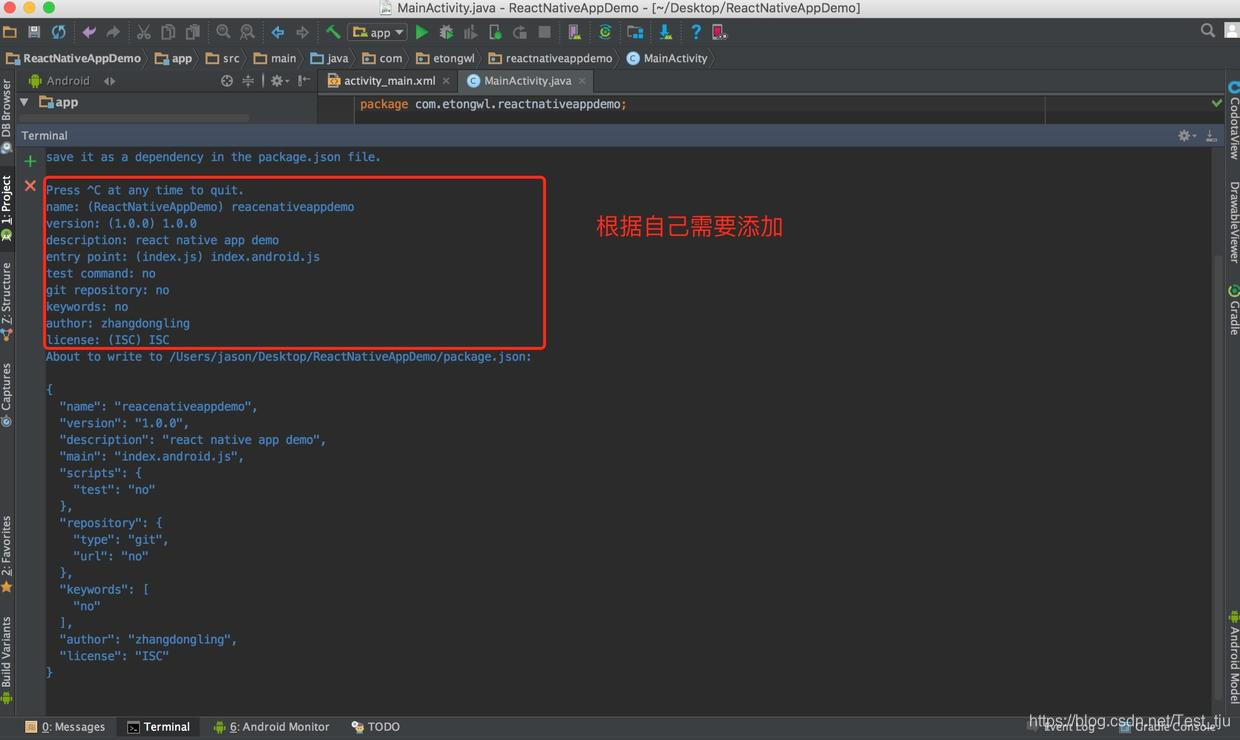Open the DB Browser side tab
The width and height of the screenshot is (1240, 740).
(x=6, y=116)
